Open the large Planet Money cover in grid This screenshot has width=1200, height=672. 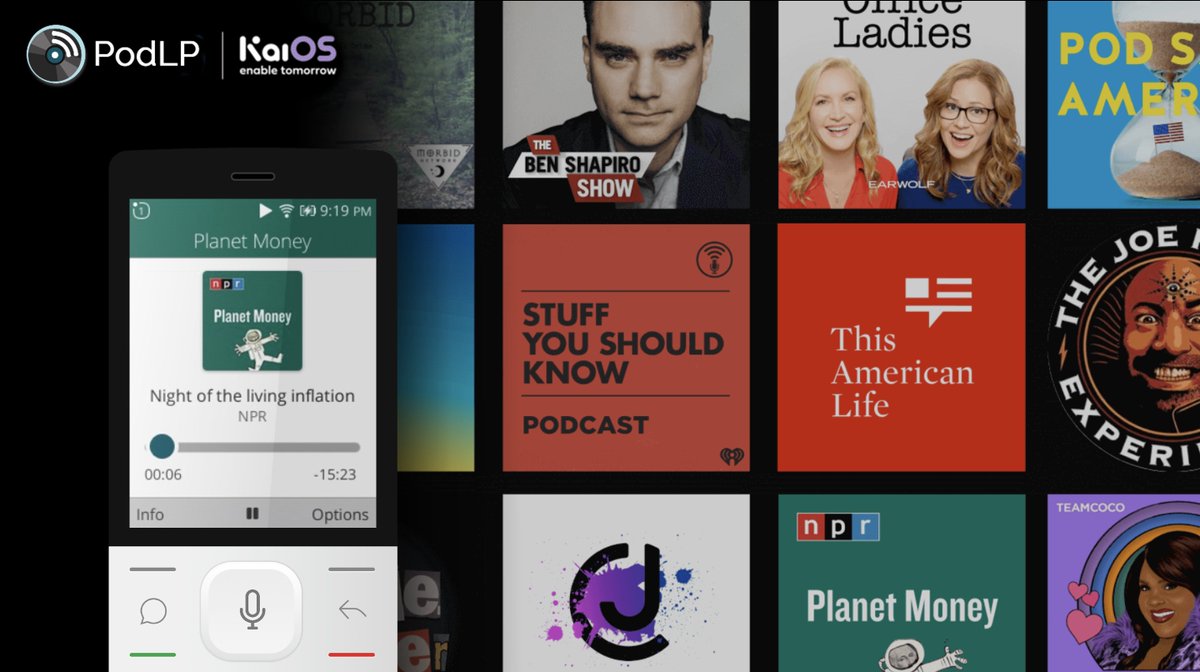click(901, 583)
